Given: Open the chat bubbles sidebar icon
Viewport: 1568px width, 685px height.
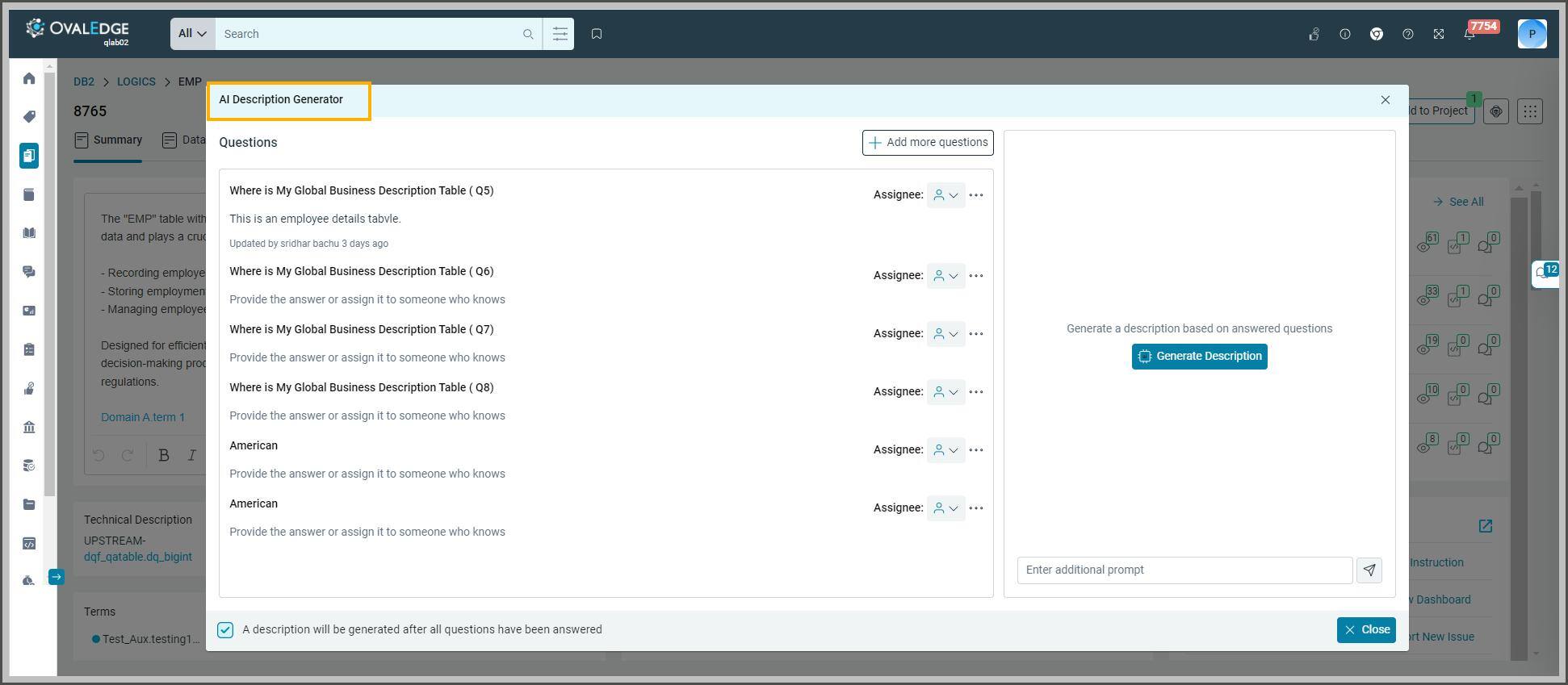Looking at the screenshot, I should 29,272.
